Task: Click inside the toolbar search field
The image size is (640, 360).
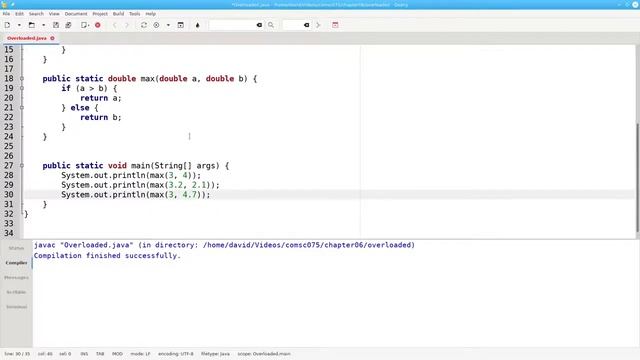Action: tap(232, 25)
